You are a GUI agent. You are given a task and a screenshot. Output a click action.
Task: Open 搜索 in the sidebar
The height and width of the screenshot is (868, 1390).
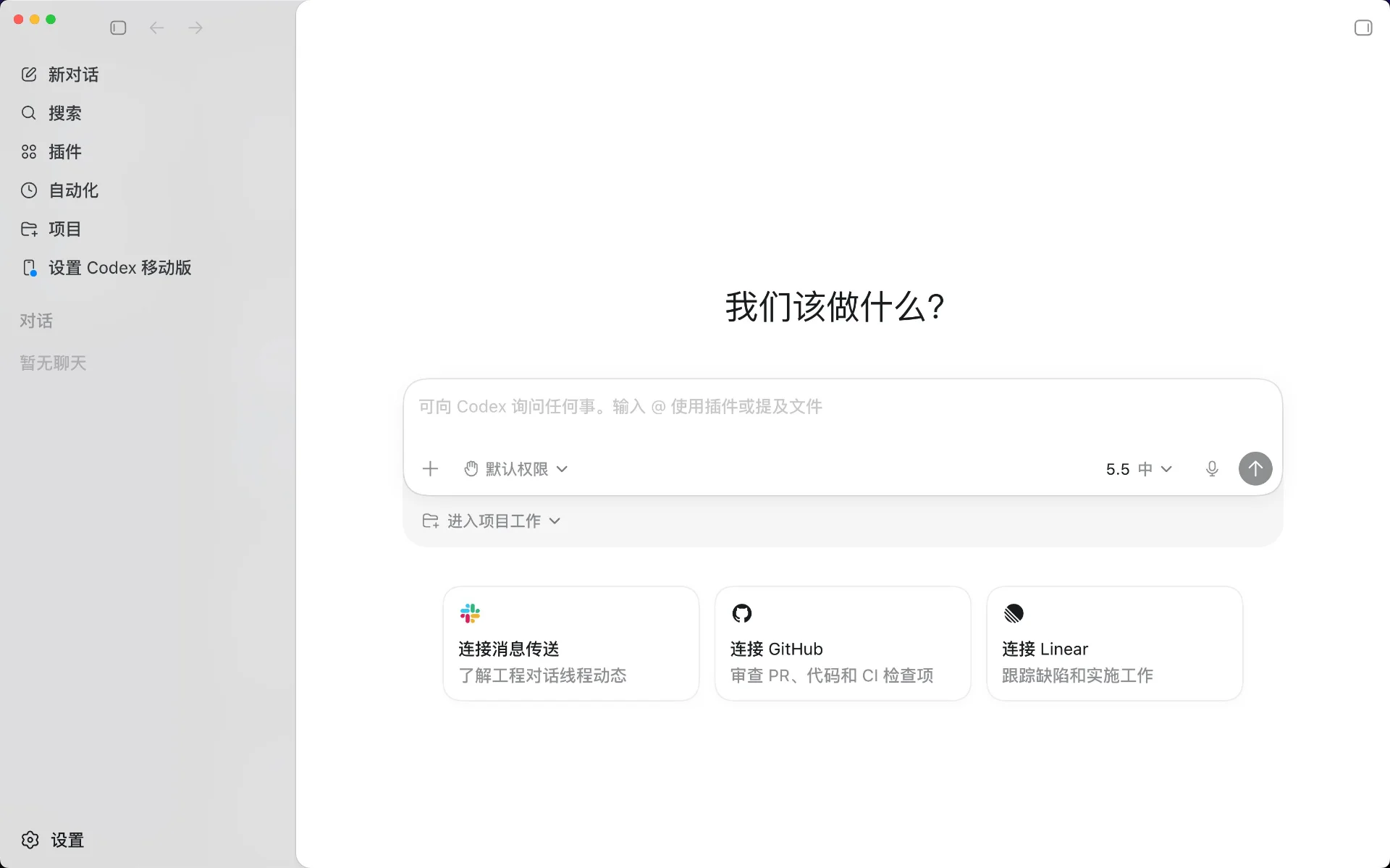click(x=148, y=113)
